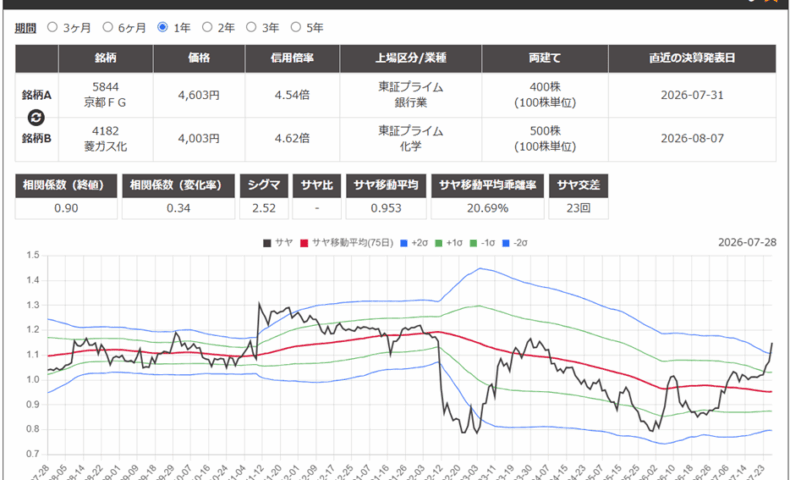Screen dimensions: 790x480
Task: Select the 3ヶ月 period radio button
Action: coord(52,27)
